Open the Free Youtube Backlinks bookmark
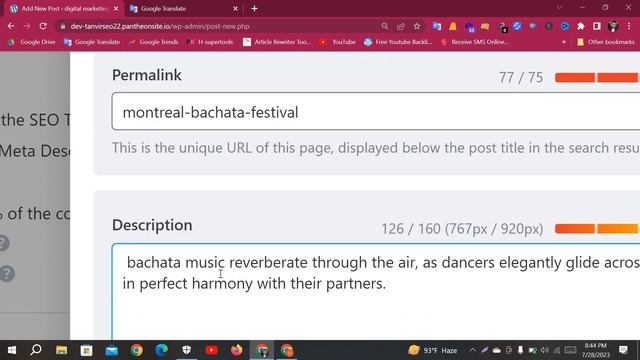The height and width of the screenshot is (360, 640). [398, 42]
